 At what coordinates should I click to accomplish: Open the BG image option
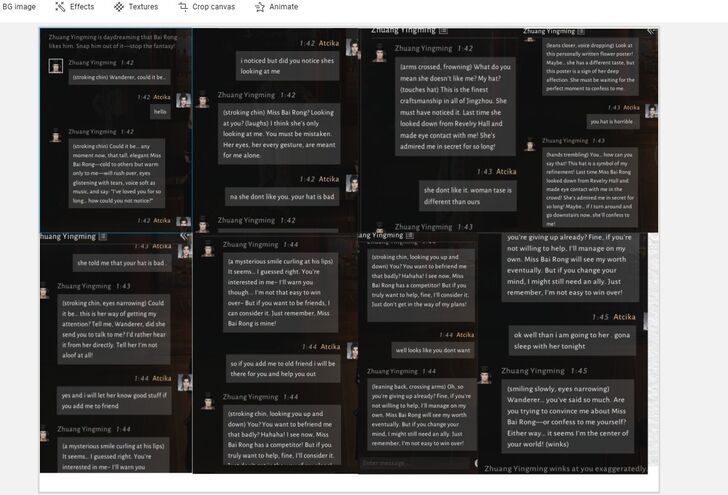coord(18,6)
